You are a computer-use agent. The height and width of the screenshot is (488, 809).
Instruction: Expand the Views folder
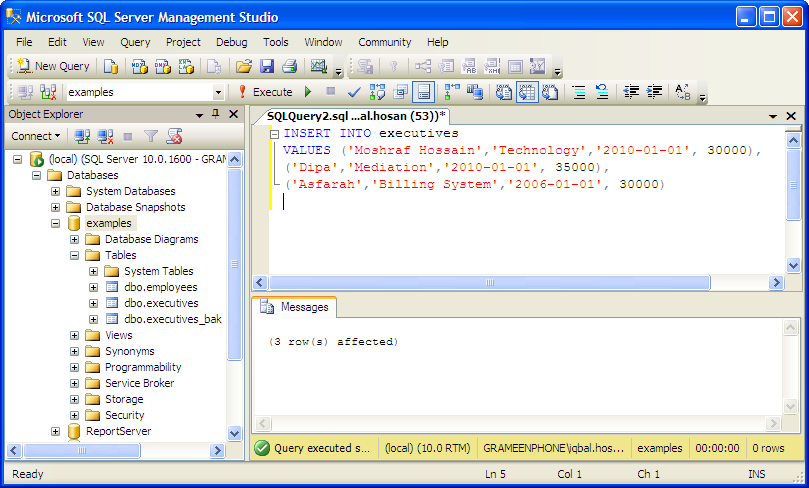(x=74, y=335)
